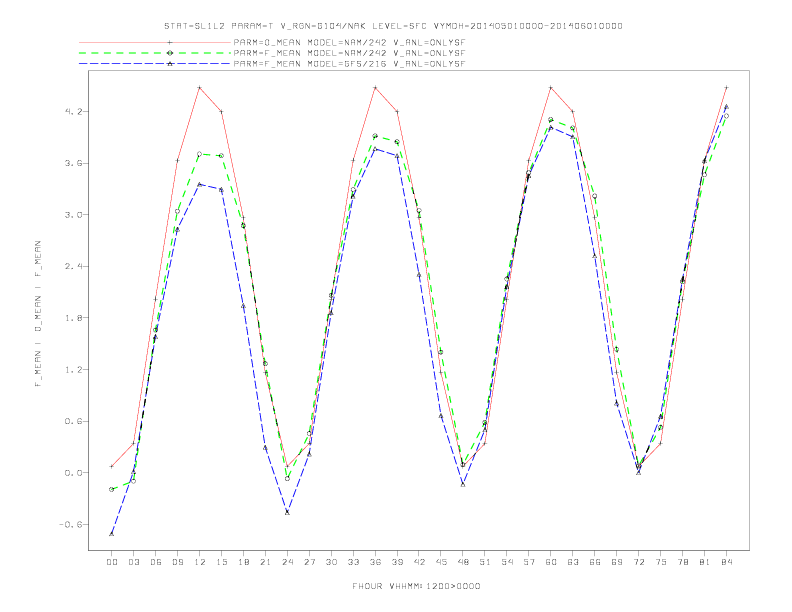Click the 69 forecast hour tick label
This screenshot has height=612, width=792.
click(x=617, y=562)
